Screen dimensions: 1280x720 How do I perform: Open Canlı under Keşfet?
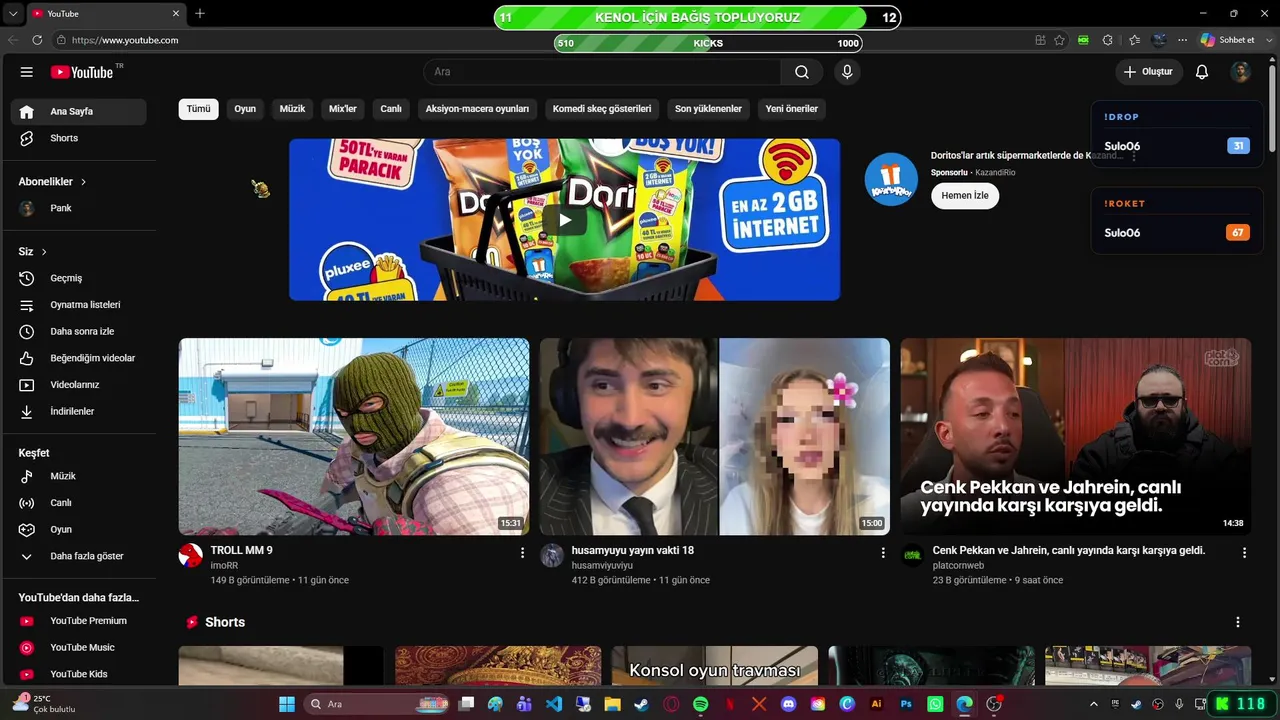[79, 503]
